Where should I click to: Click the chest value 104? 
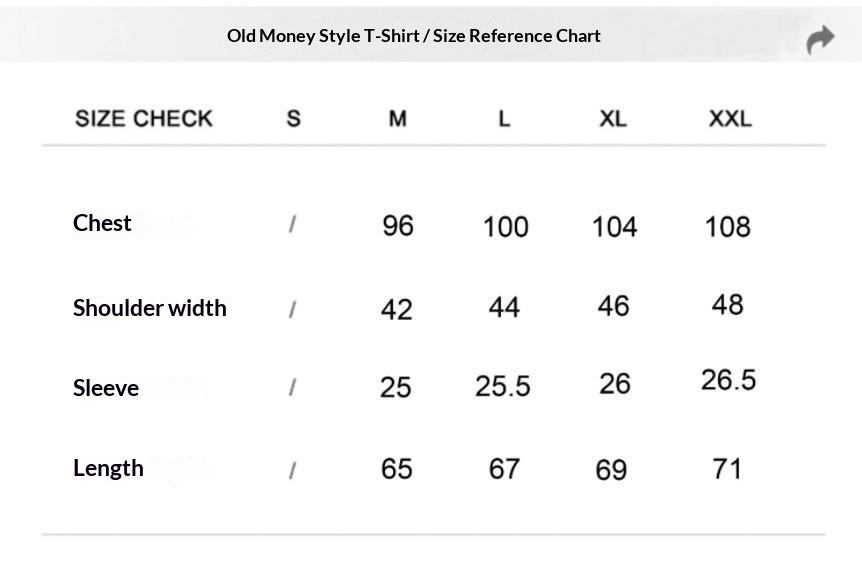point(614,226)
